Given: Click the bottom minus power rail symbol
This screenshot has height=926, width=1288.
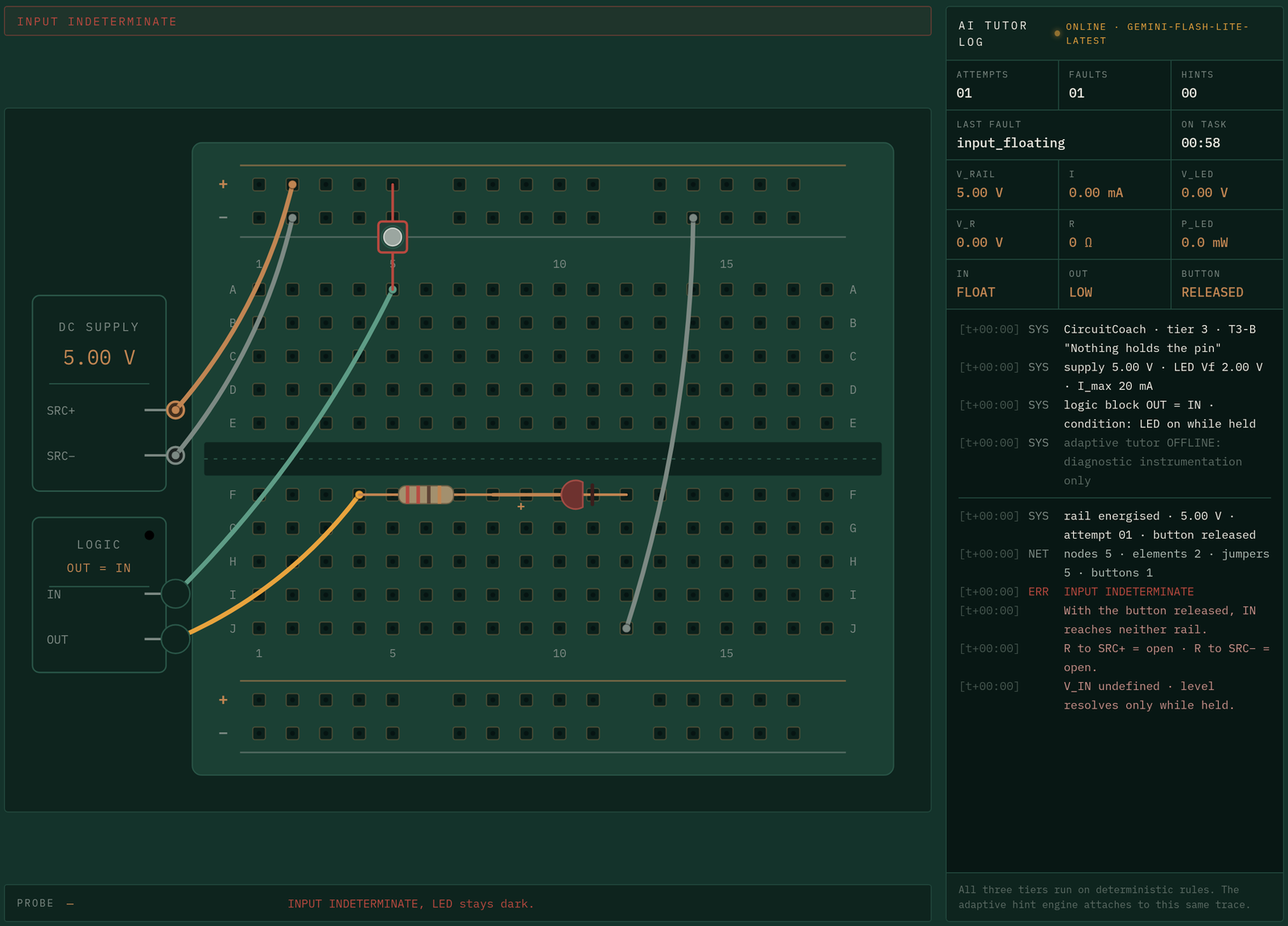Looking at the screenshot, I should tap(223, 733).
